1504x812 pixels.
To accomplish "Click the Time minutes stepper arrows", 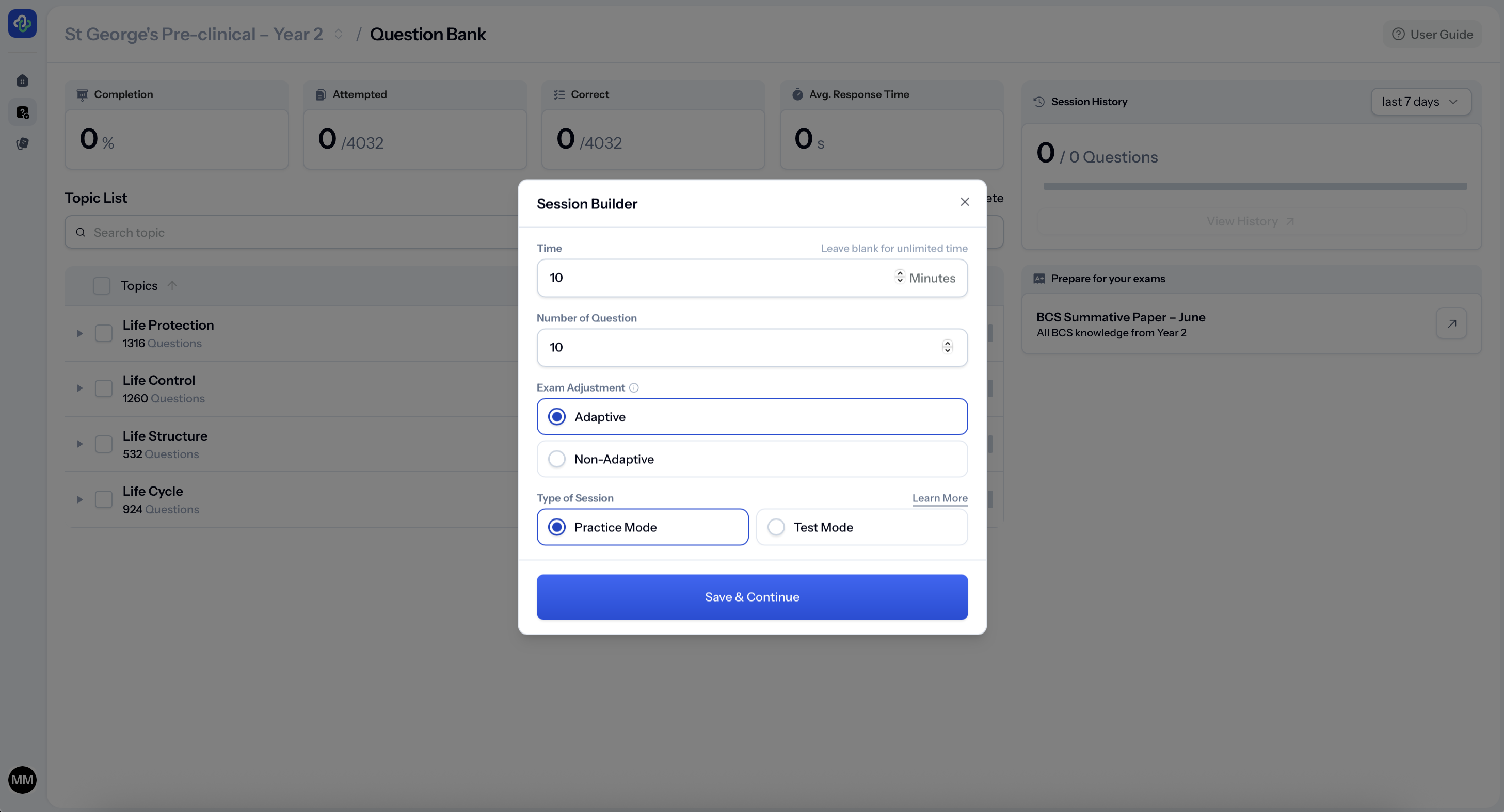I will [x=900, y=277].
